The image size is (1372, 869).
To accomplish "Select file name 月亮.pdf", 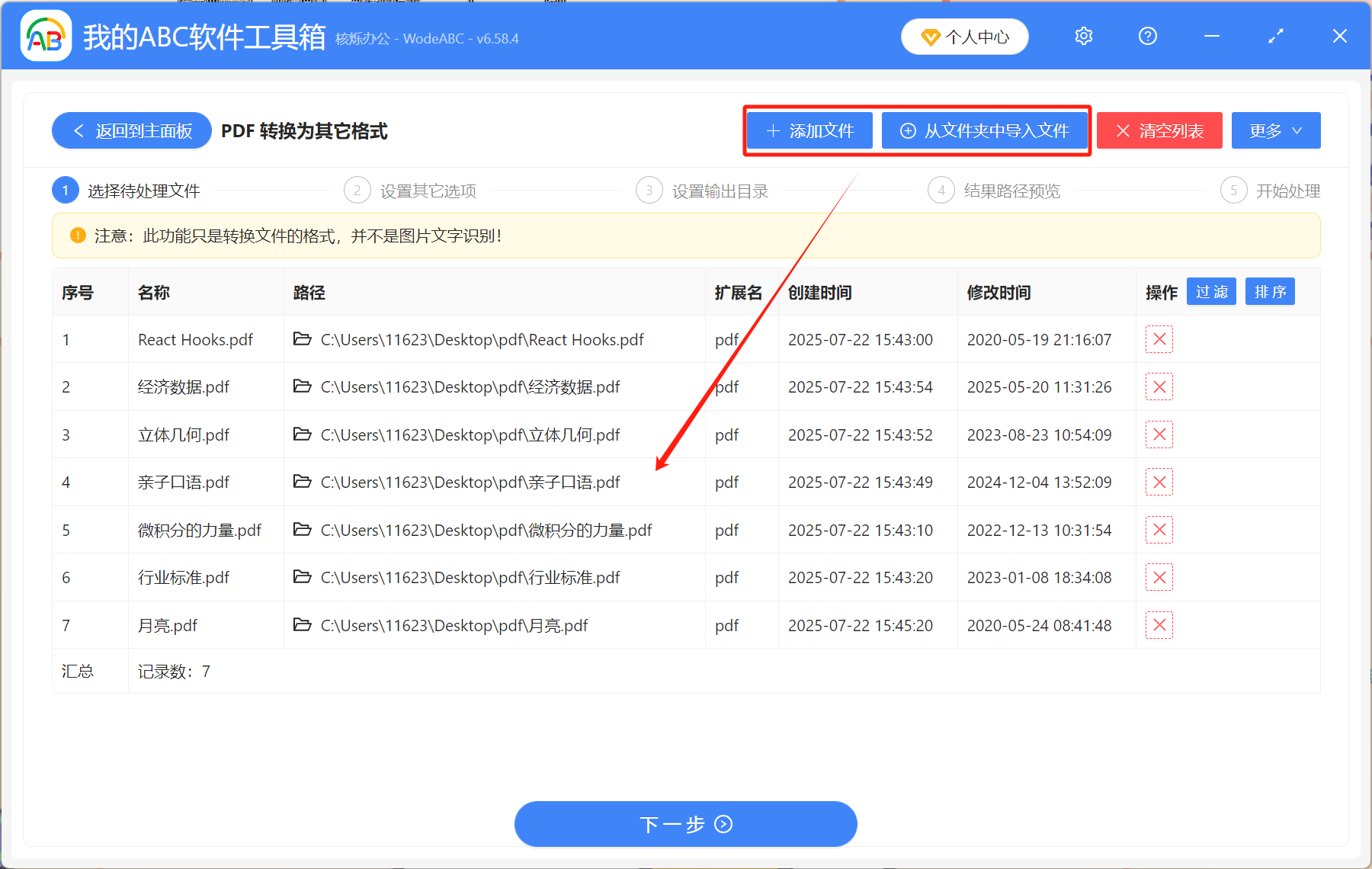I will pos(168,626).
